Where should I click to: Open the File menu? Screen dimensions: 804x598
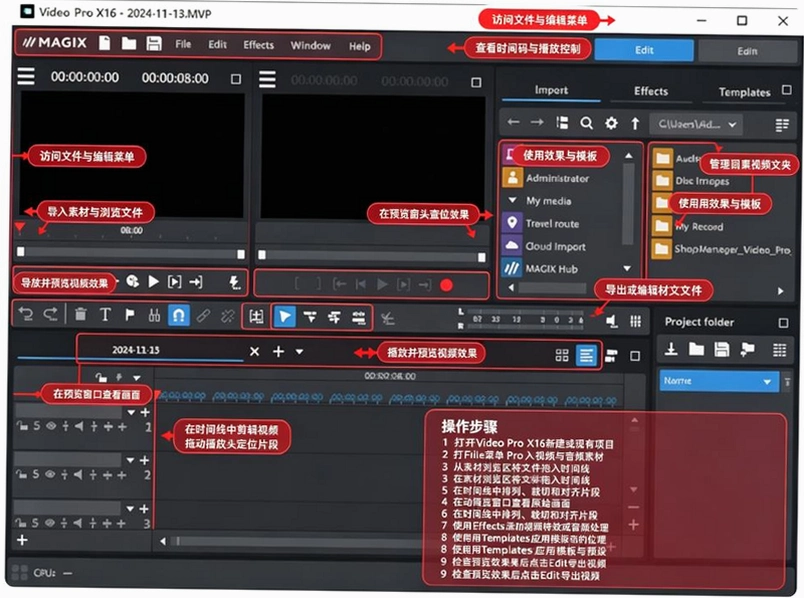[x=183, y=45]
